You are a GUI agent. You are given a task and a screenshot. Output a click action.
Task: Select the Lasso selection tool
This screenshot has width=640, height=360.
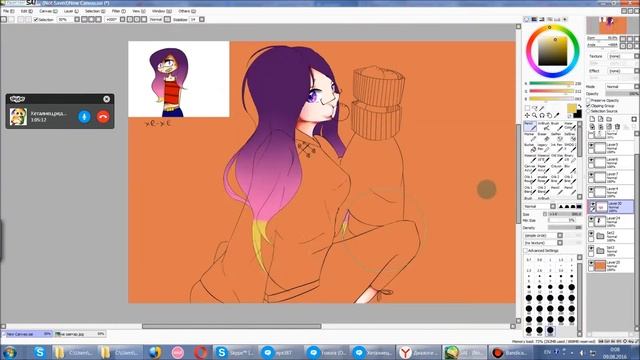[534, 108]
